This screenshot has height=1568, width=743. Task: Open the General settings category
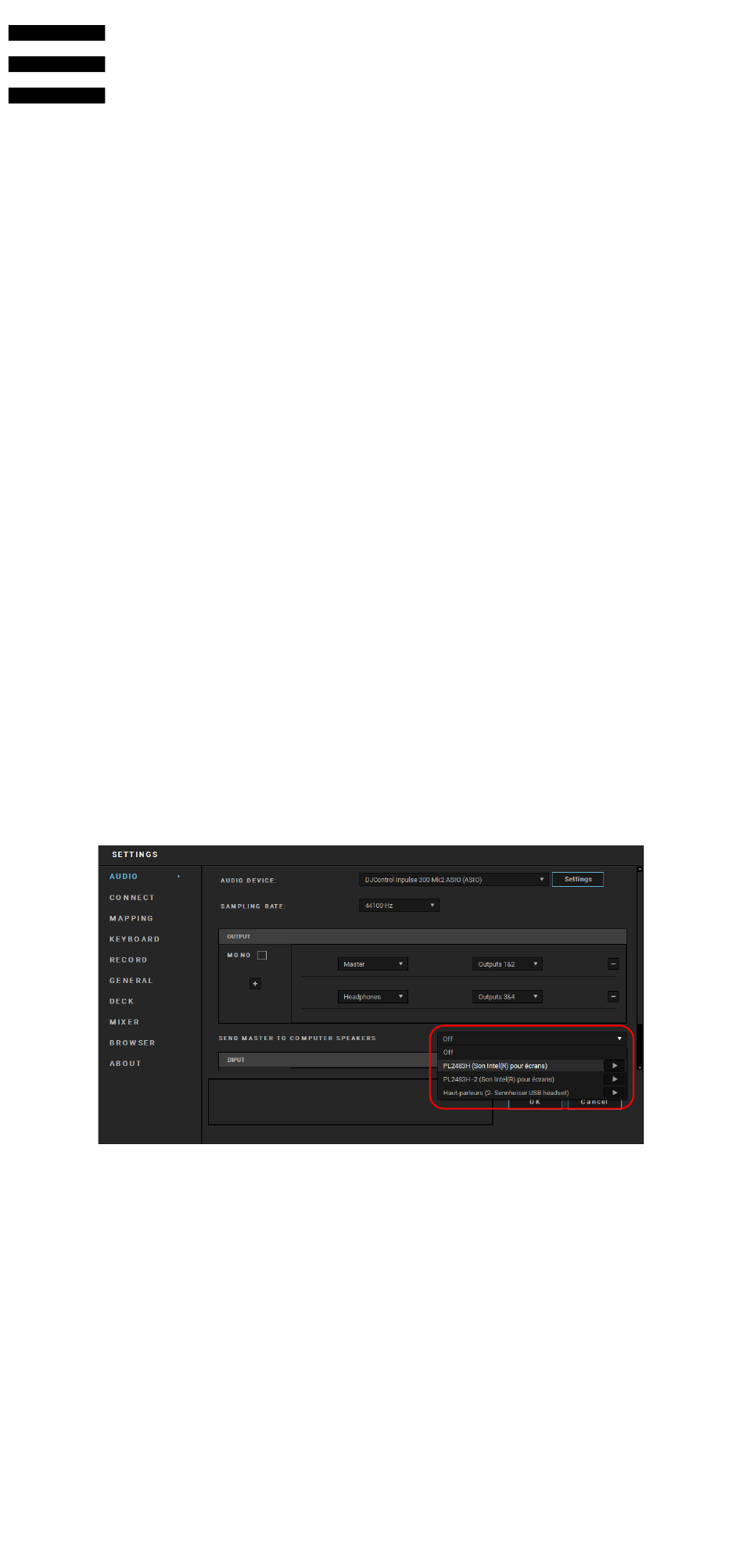click(131, 981)
